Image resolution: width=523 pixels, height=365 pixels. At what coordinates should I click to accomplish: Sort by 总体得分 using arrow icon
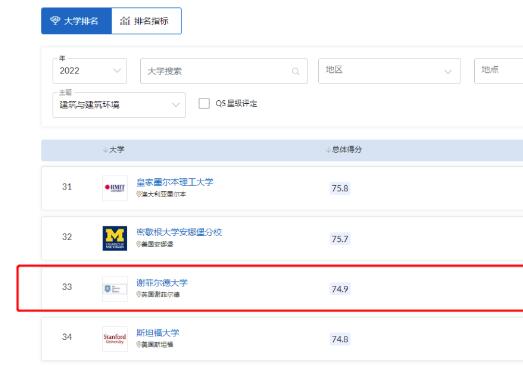click(328, 149)
